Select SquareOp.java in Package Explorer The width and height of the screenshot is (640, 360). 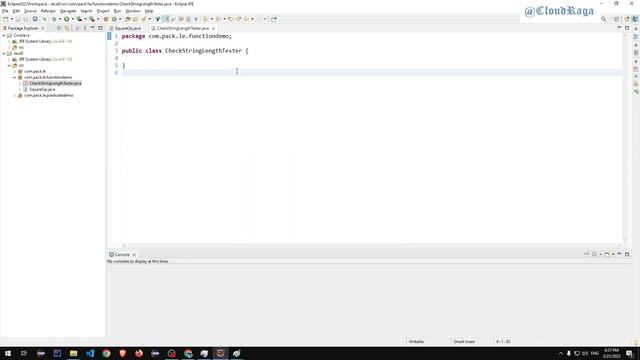click(42, 89)
